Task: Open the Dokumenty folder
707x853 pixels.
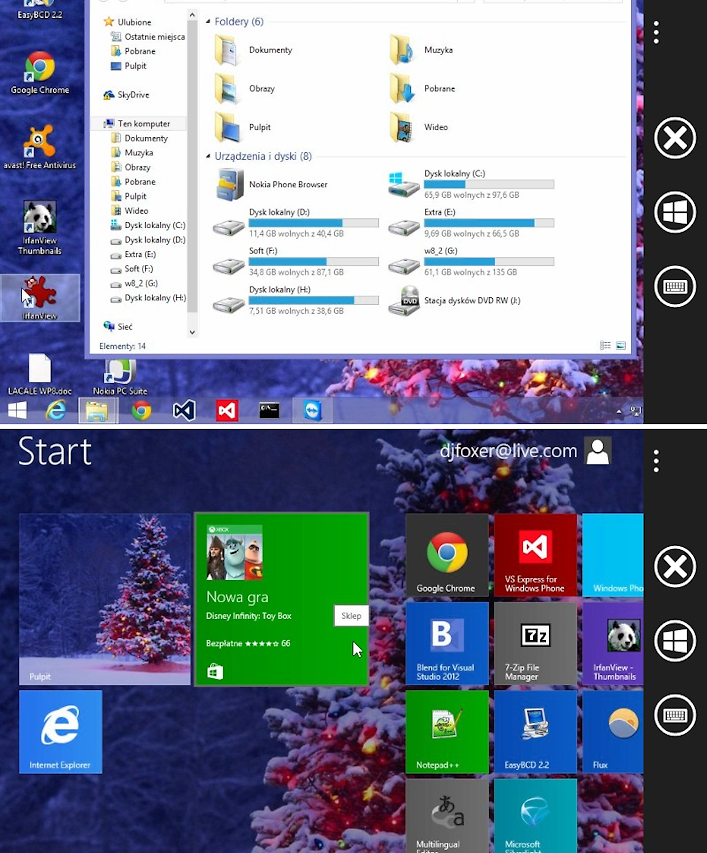Action: tap(253, 50)
